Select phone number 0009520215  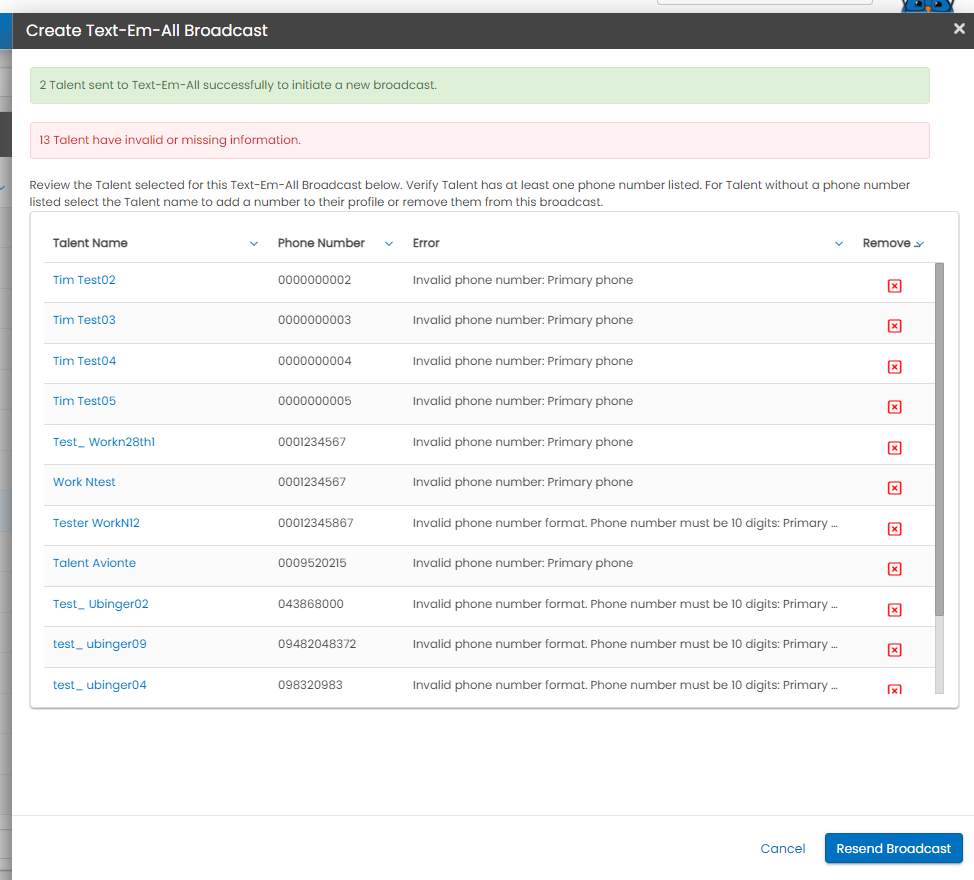tap(312, 563)
